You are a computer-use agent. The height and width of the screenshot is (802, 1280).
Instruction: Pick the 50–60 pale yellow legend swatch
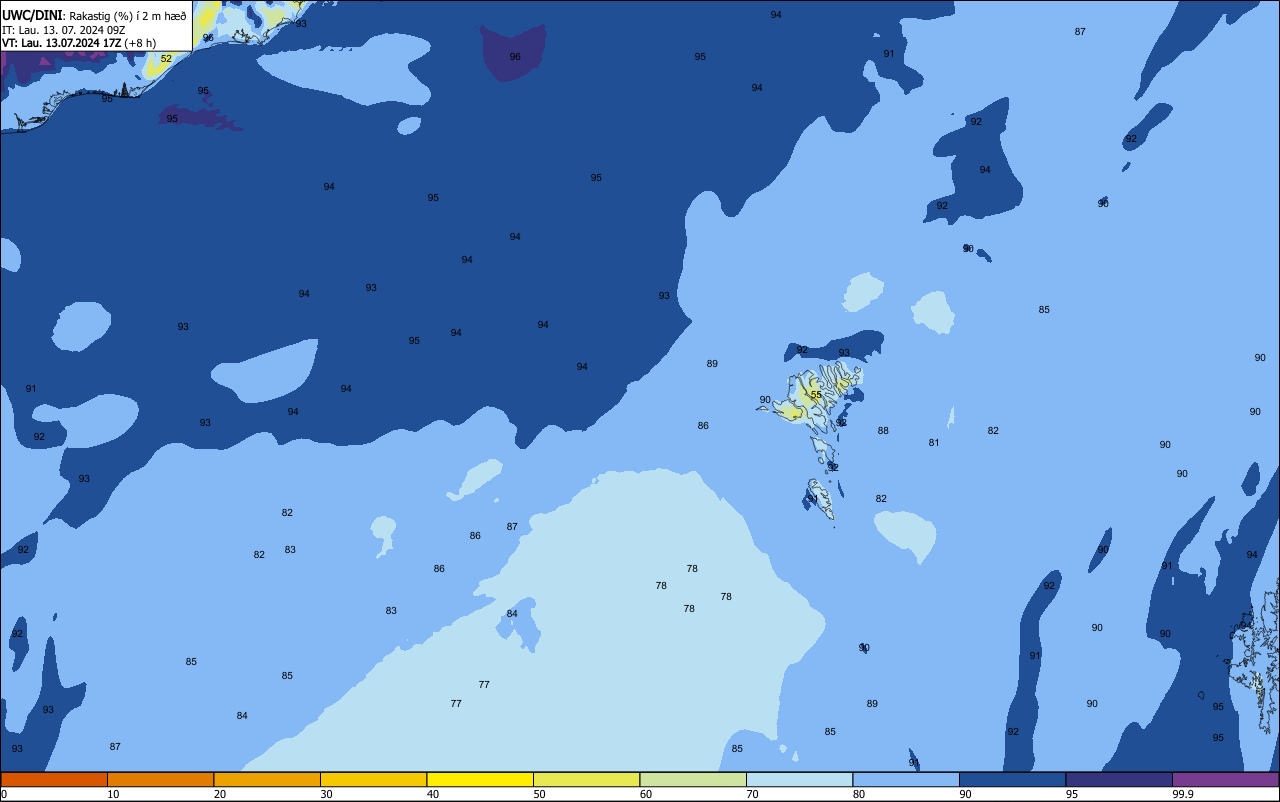[x=586, y=779]
